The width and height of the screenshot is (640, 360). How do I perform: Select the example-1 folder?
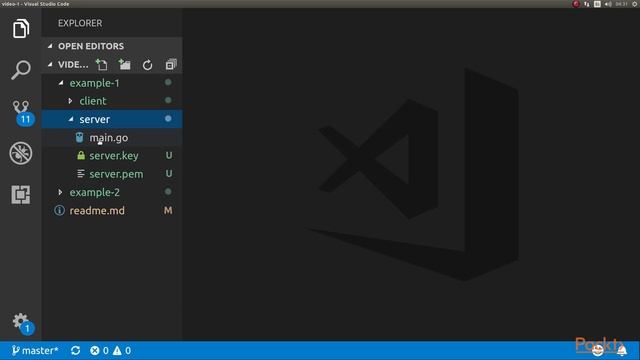pos(112,83)
